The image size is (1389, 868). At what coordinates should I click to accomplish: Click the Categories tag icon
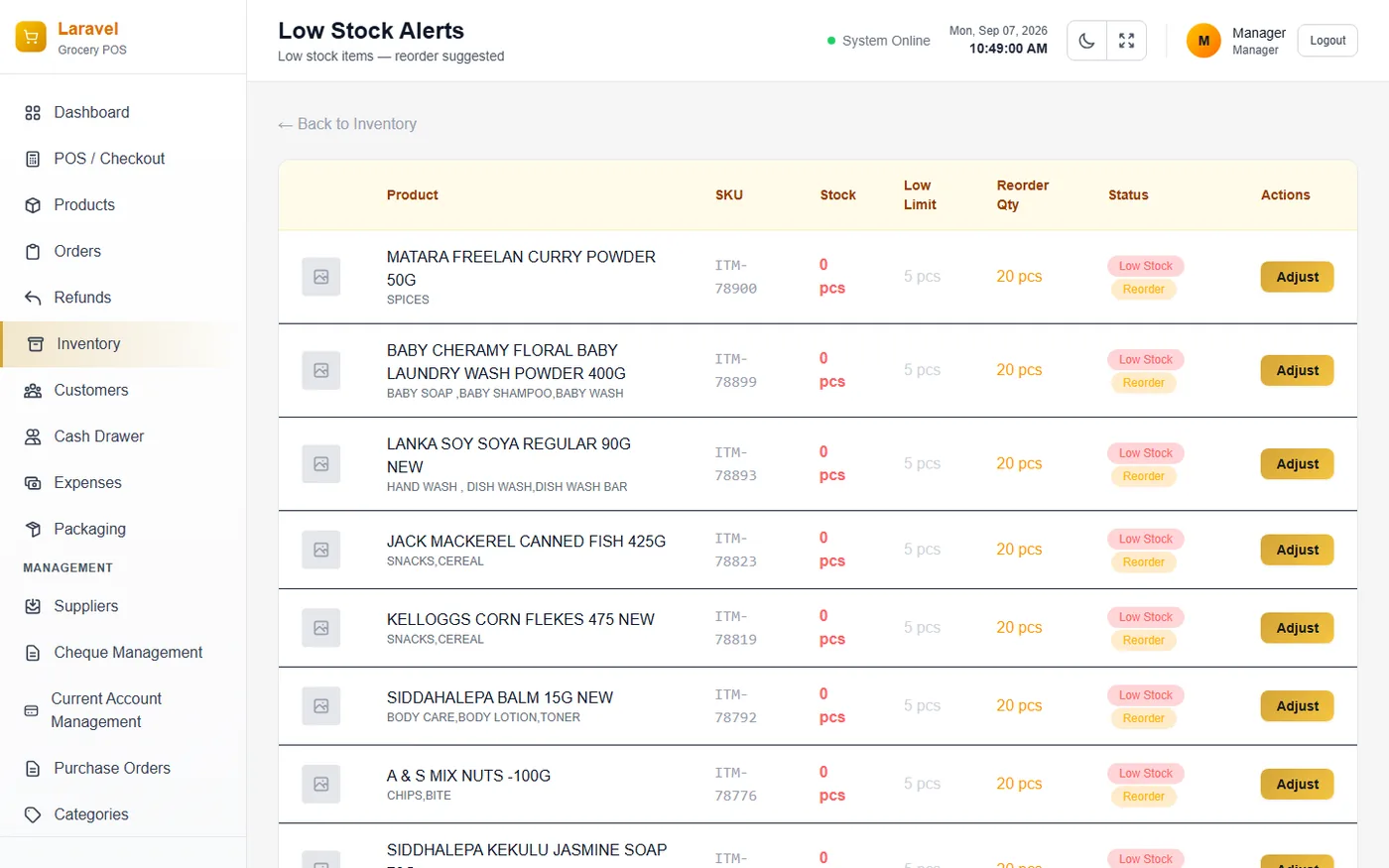[x=33, y=814]
